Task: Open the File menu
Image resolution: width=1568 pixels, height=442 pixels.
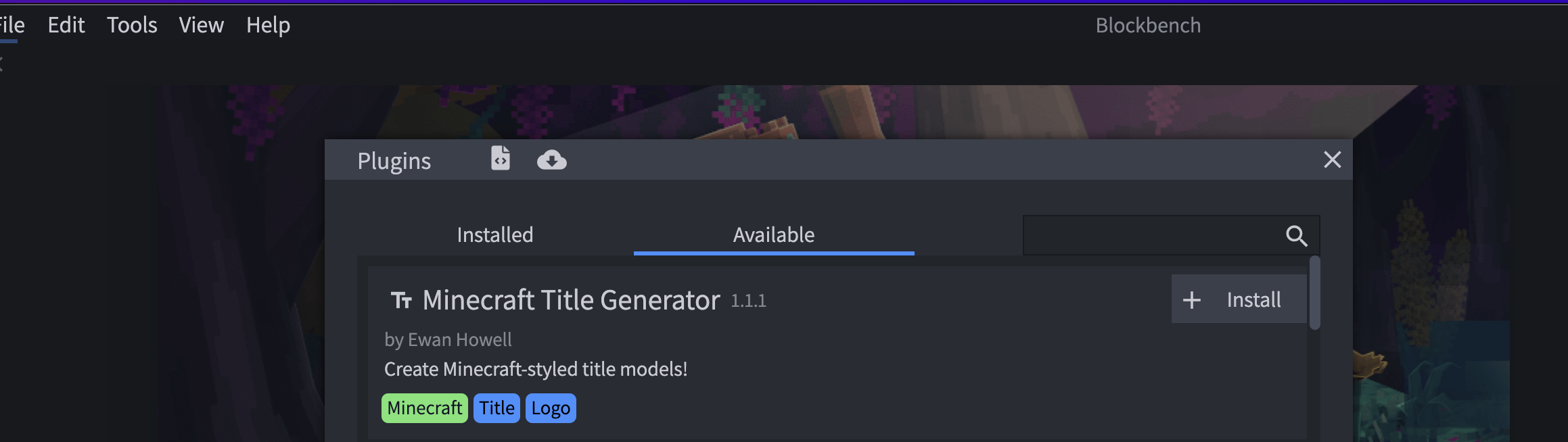Action: 10,25
